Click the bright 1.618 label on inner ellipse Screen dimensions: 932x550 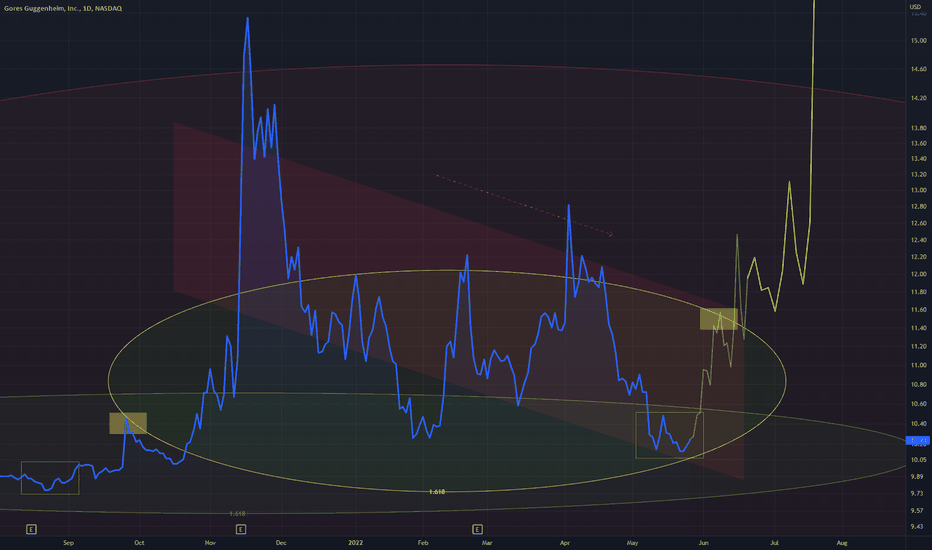(437, 492)
